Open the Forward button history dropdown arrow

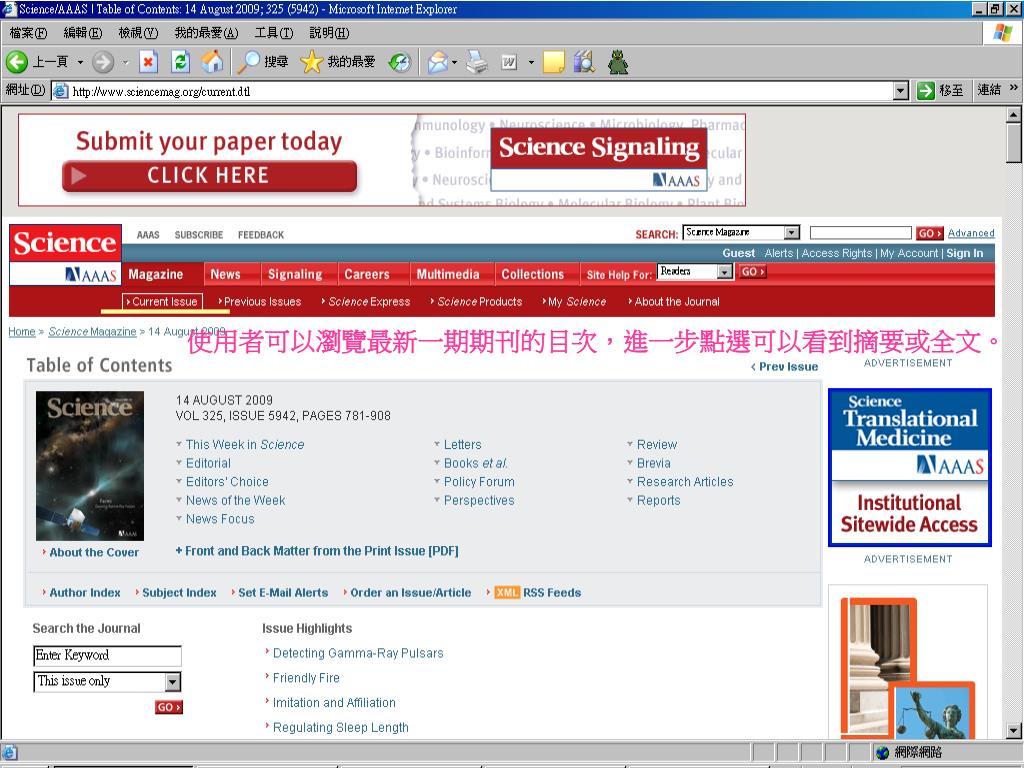tap(125, 63)
